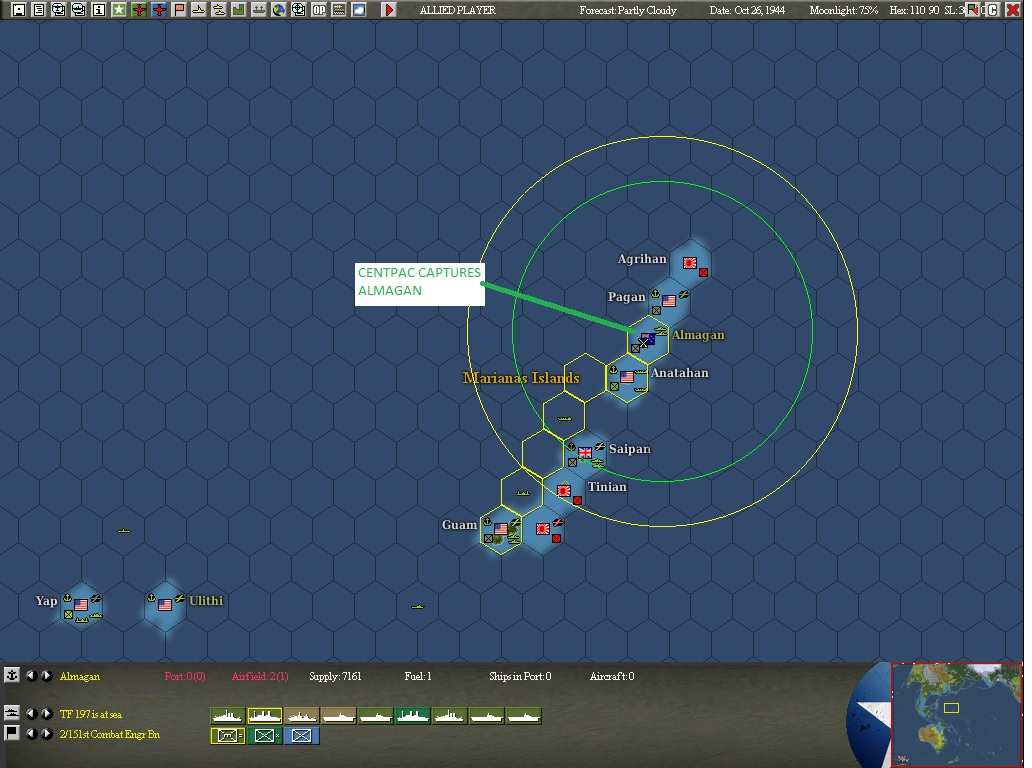Viewport: 1032px width, 768px height.
Task: Click the anchor base icon beside Almagan
Action: pyautogui.click(x=11, y=675)
